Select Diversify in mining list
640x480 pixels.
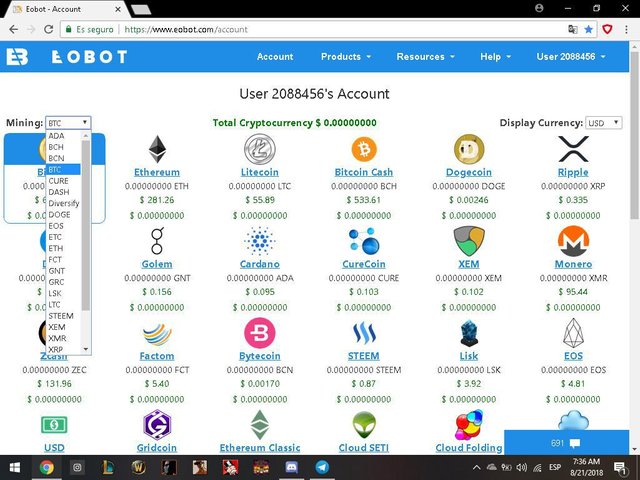pyautogui.click(x=64, y=203)
